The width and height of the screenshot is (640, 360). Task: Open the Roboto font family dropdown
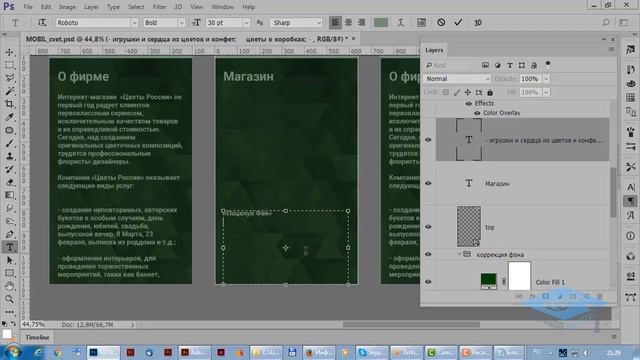(x=134, y=23)
